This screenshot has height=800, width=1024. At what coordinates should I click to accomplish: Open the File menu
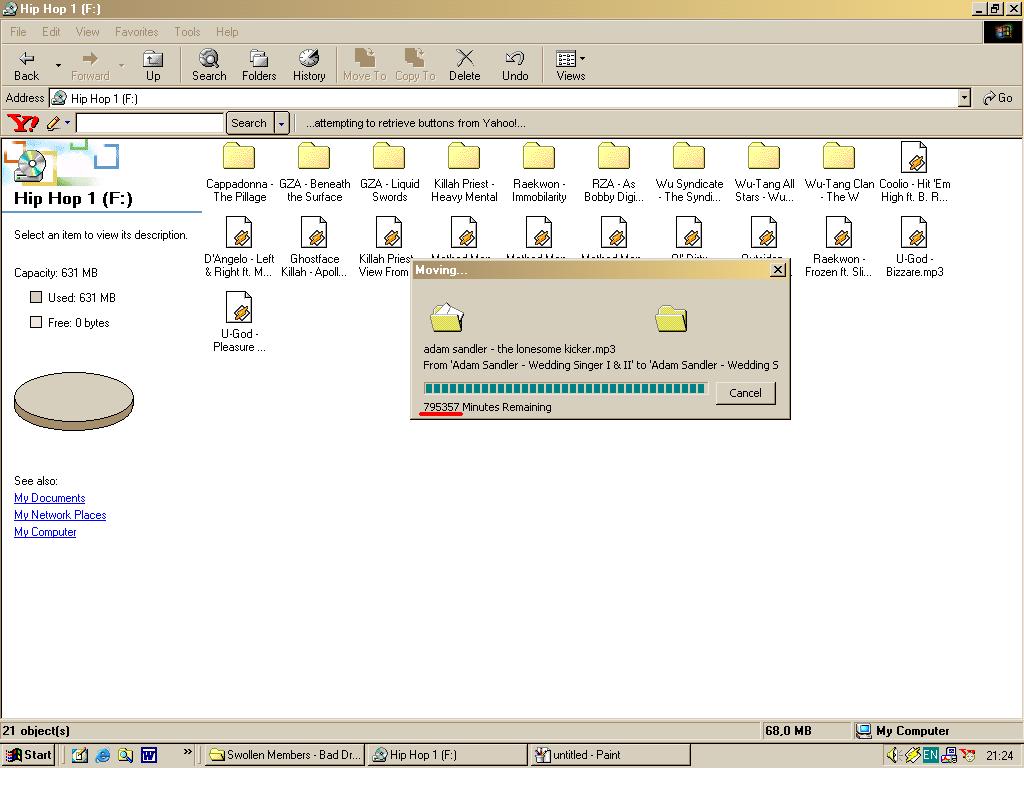(18, 31)
